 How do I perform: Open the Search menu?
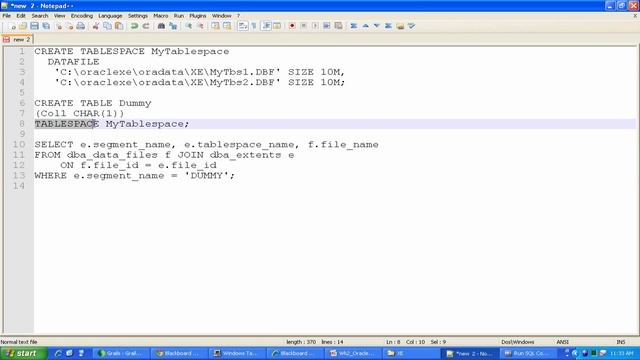[40, 16]
